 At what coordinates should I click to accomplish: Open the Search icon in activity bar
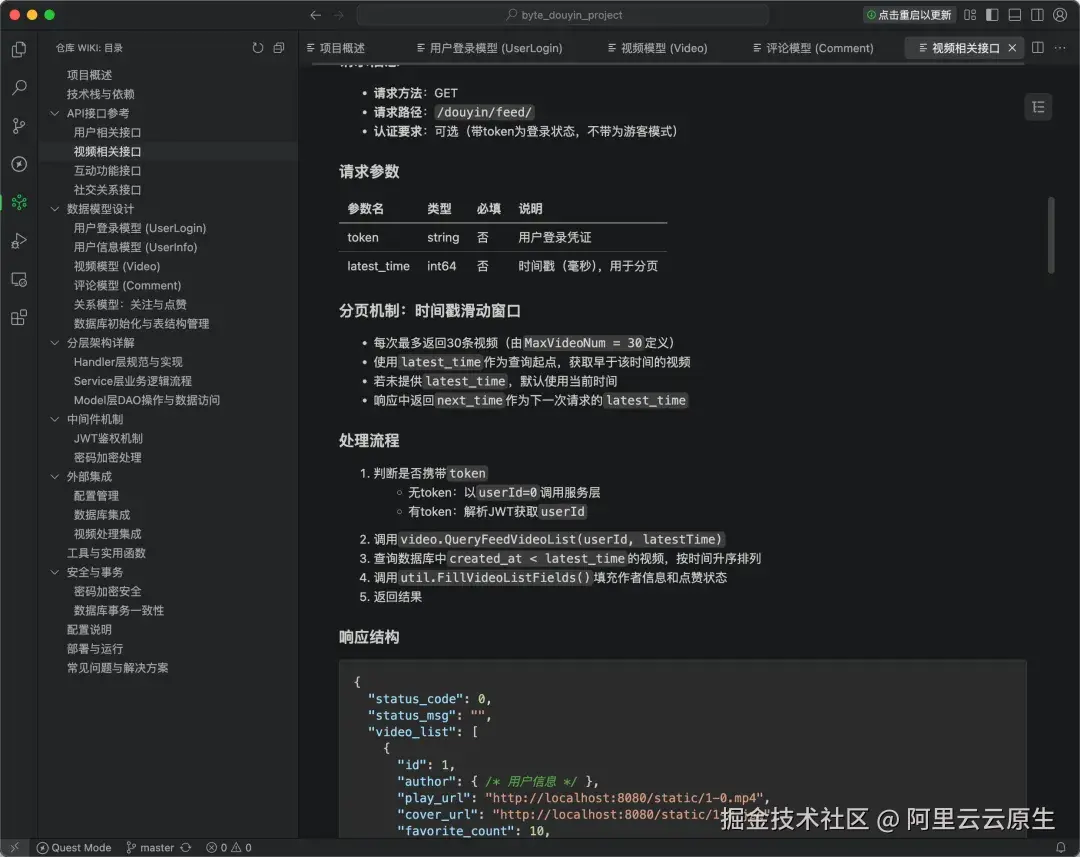click(x=19, y=87)
